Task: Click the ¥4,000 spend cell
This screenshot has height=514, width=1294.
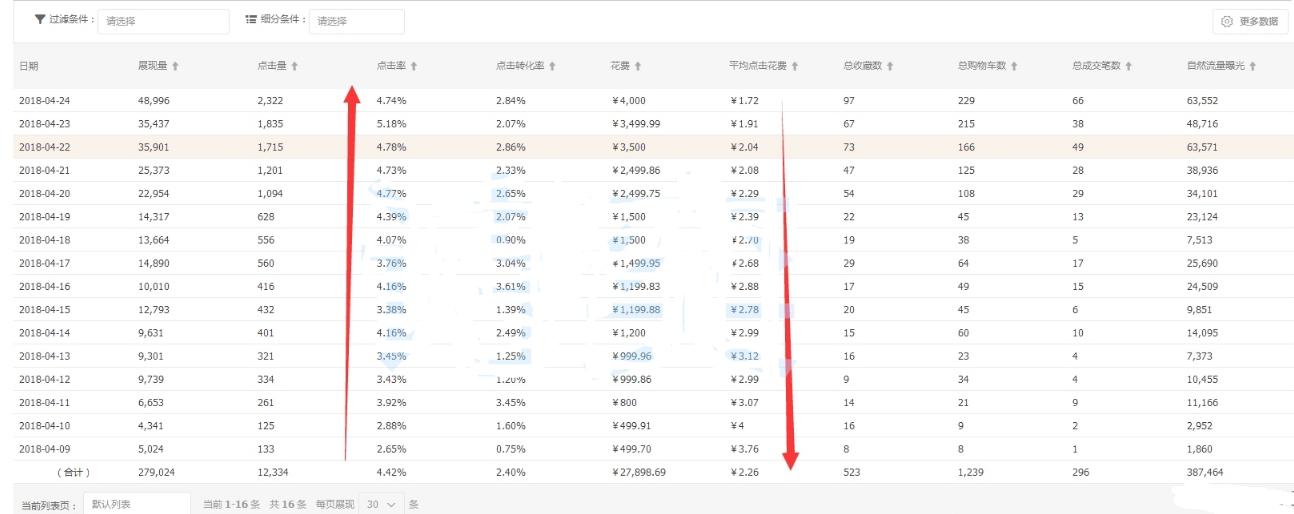Action: pyautogui.click(x=628, y=101)
